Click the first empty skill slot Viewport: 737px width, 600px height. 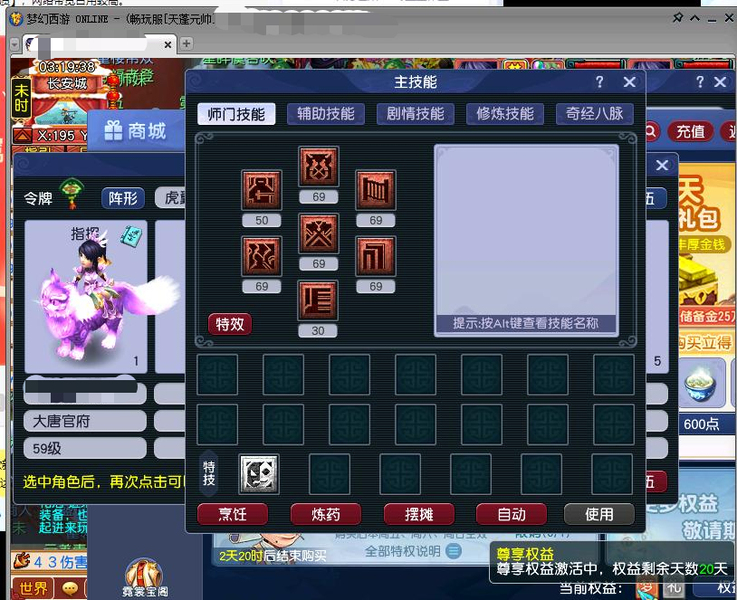(217, 374)
